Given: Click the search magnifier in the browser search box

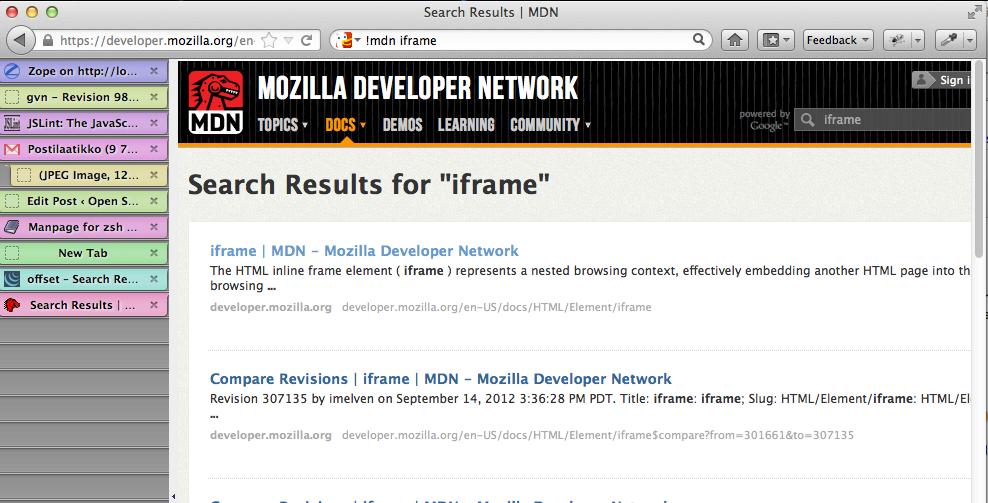Looking at the screenshot, I should click(699, 40).
